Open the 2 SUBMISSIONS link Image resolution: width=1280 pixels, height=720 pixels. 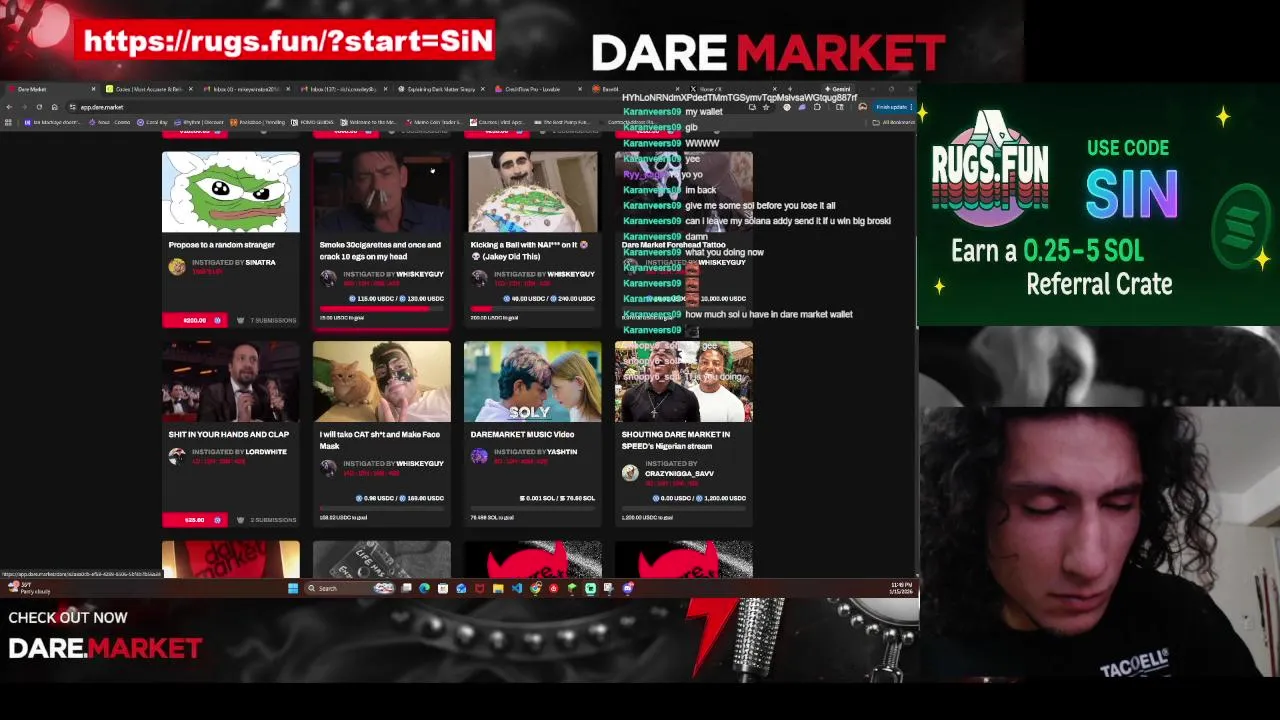(273, 520)
